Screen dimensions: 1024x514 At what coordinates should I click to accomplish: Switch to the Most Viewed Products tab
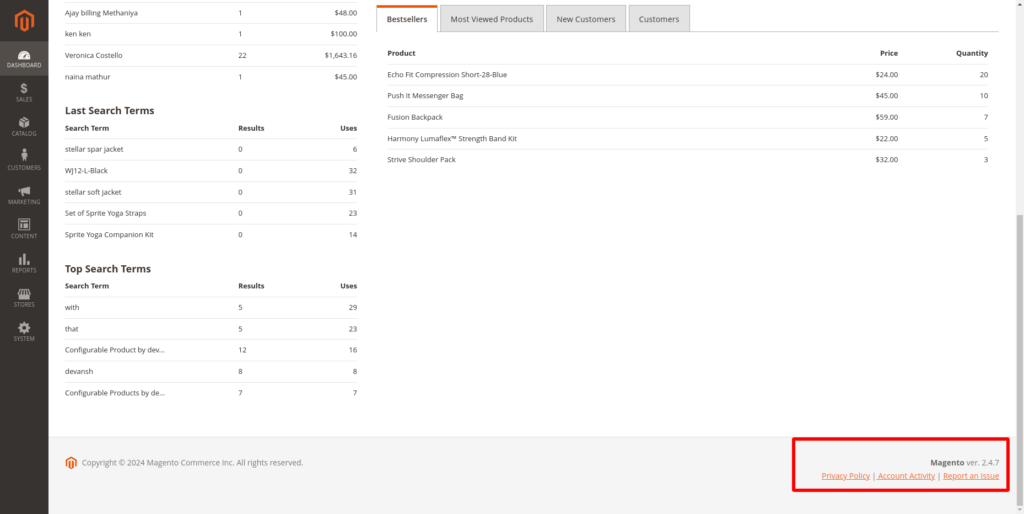(x=492, y=19)
